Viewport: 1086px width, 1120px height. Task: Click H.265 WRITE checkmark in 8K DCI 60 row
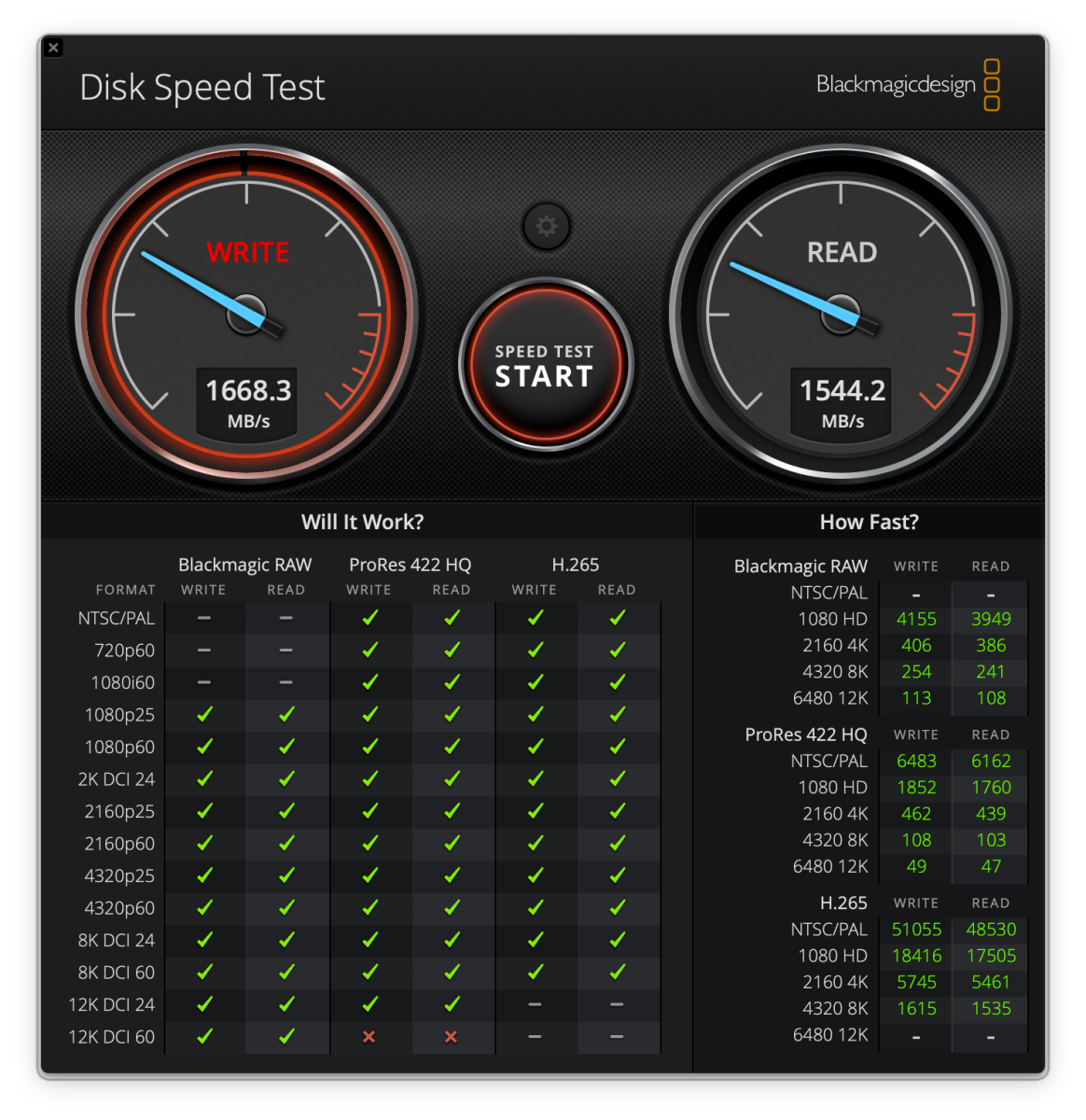(535, 973)
